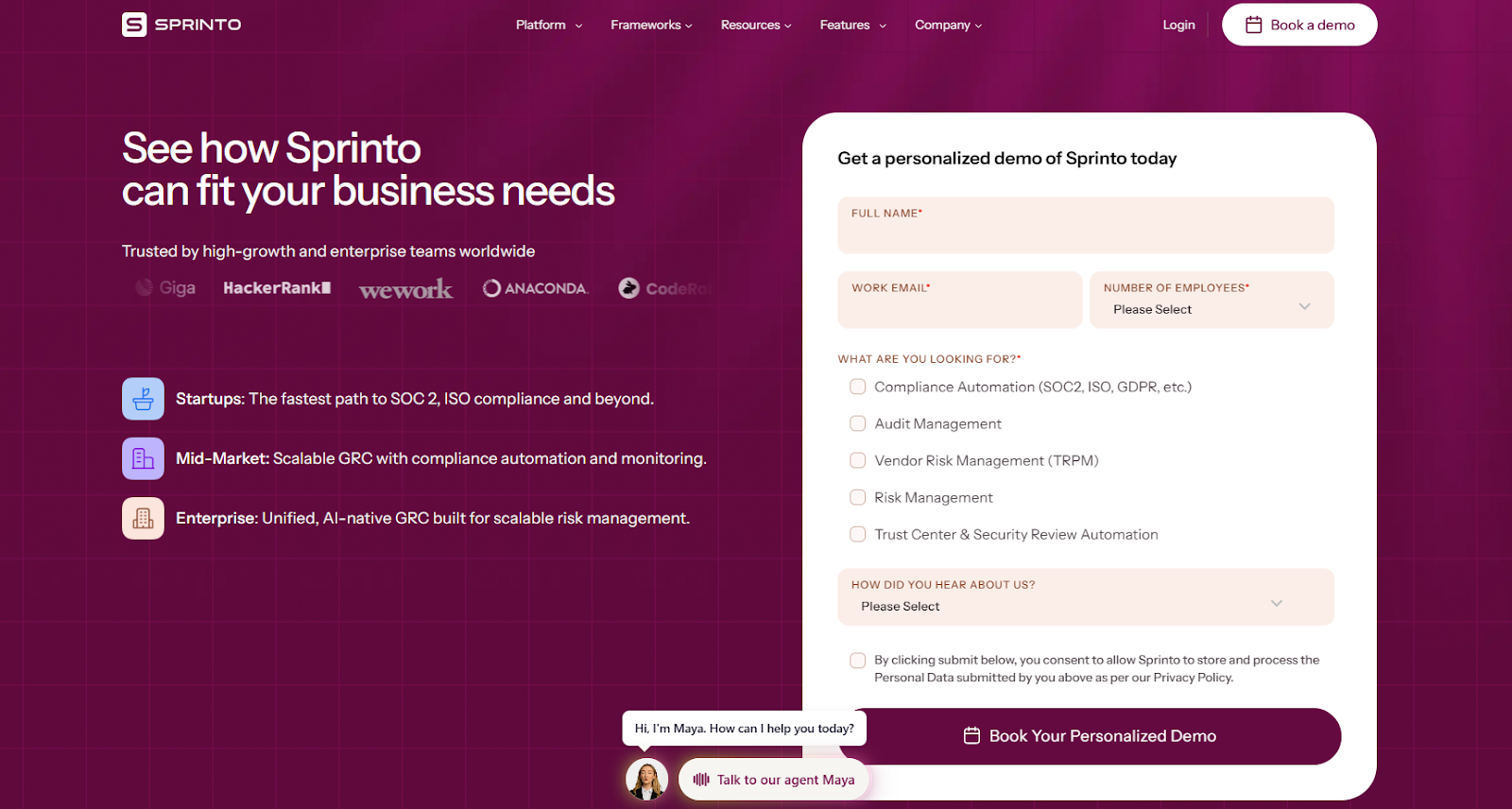Click the Full Name input field

click(x=1086, y=225)
